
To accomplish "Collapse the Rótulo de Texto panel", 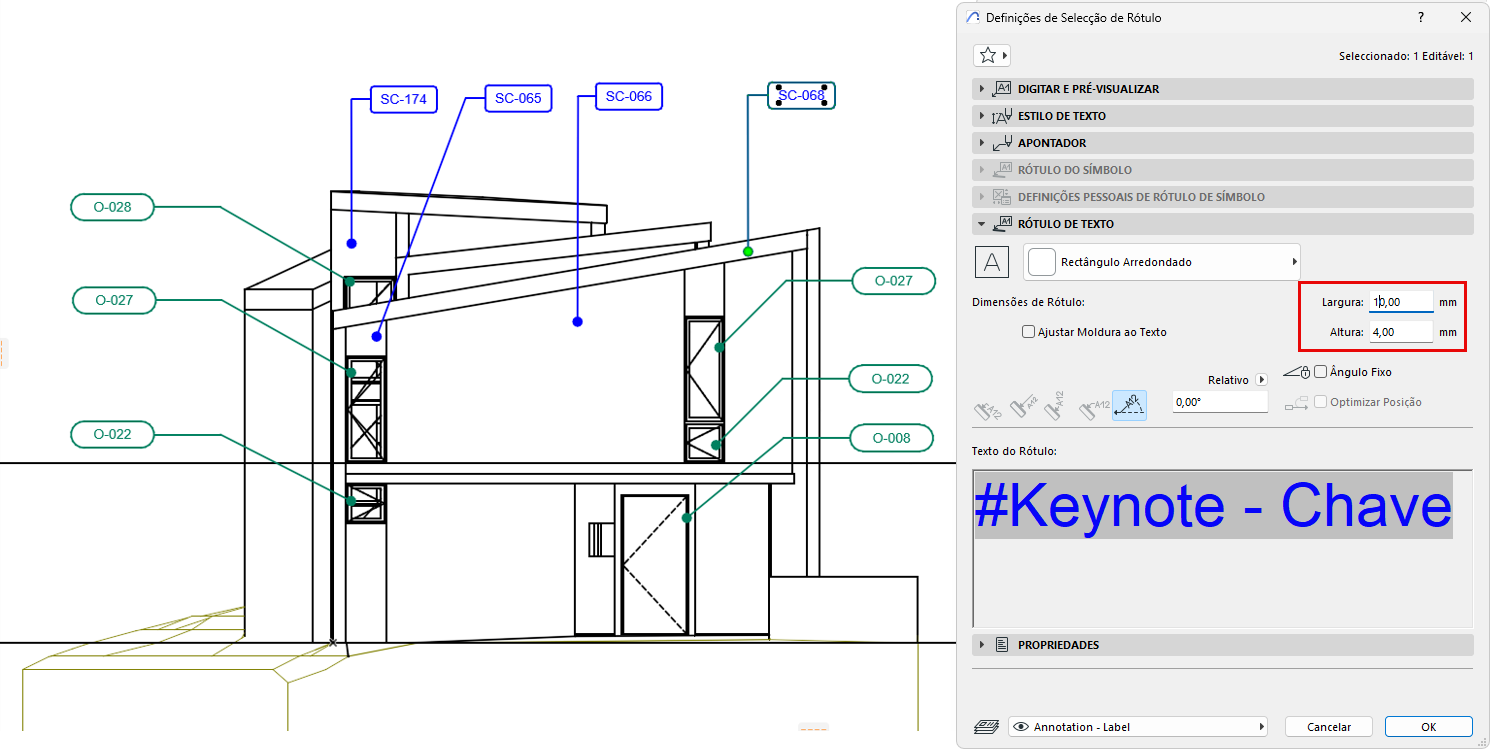I will (x=1223, y=224).
